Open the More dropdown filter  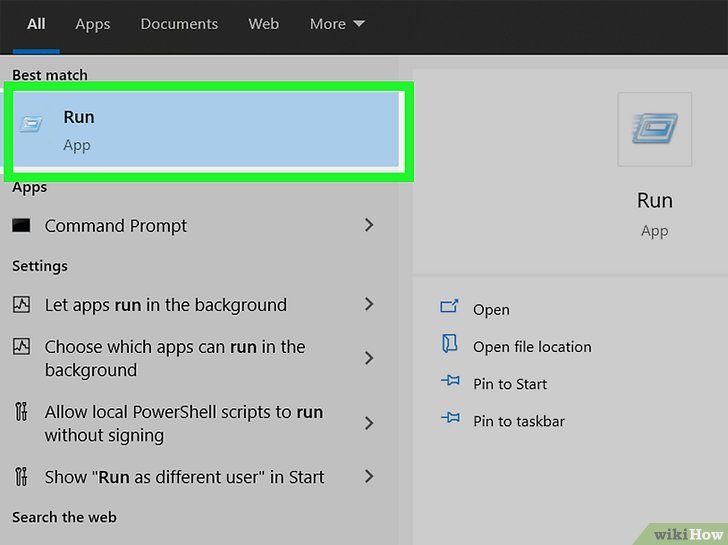coord(337,24)
